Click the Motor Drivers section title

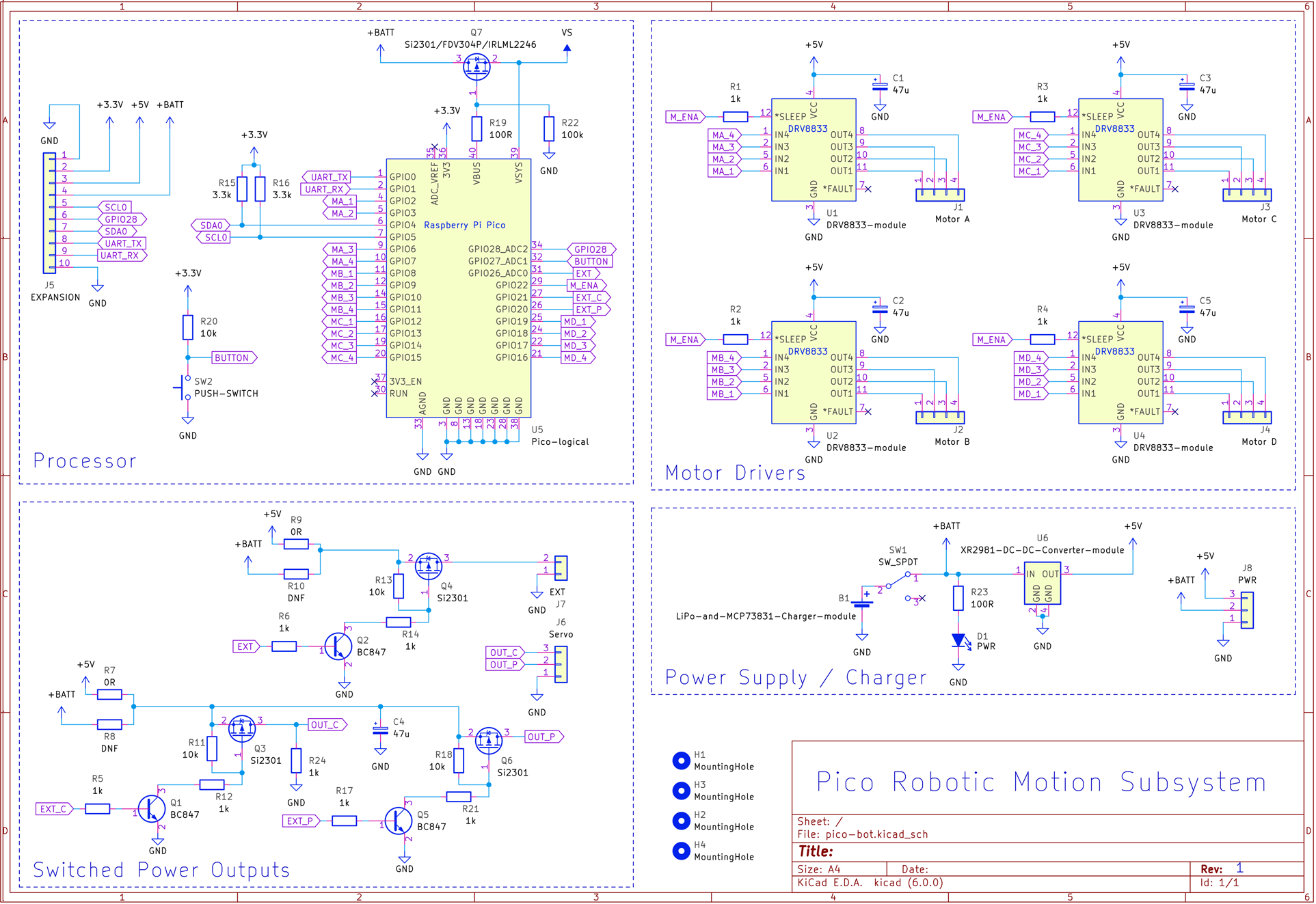click(735, 473)
